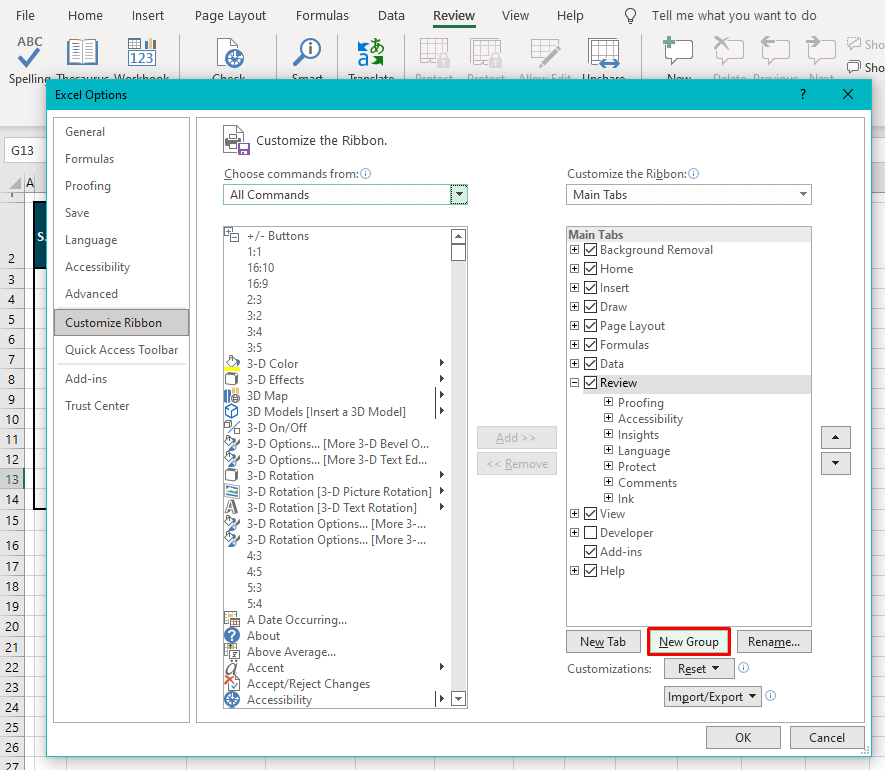Click the New Tab button
The height and width of the screenshot is (770, 885).
(603, 641)
